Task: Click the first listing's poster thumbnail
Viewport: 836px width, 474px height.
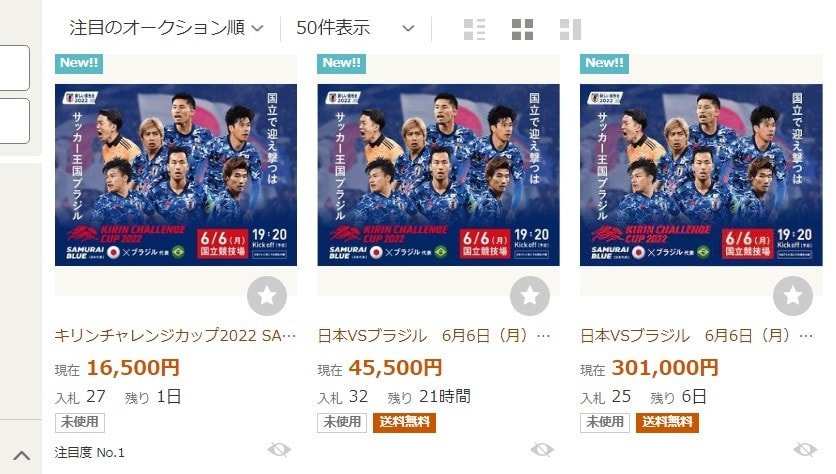Action: pos(176,175)
